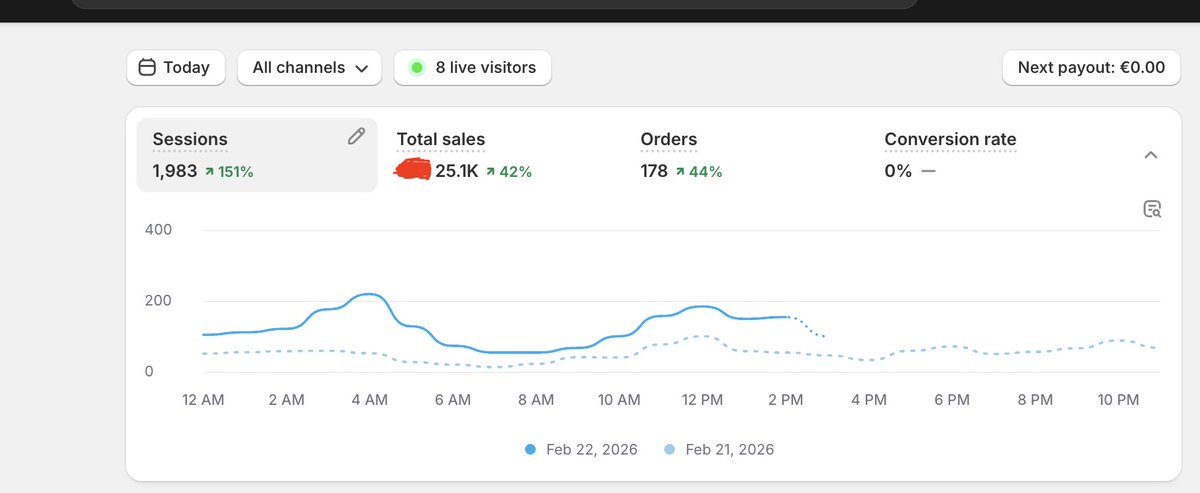Expand the All channels dropdown
Image resolution: width=1200 pixels, height=493 pixels.
point(309,68)
